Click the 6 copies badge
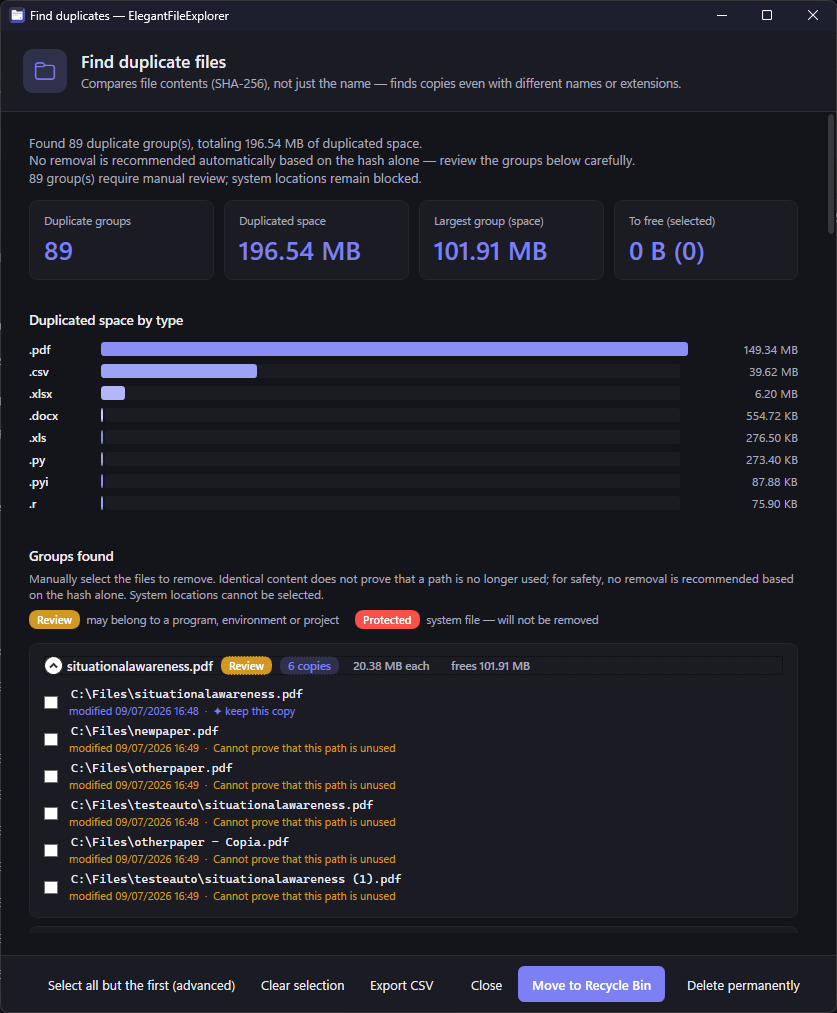837x1013 pixels. tap(309, 665)
